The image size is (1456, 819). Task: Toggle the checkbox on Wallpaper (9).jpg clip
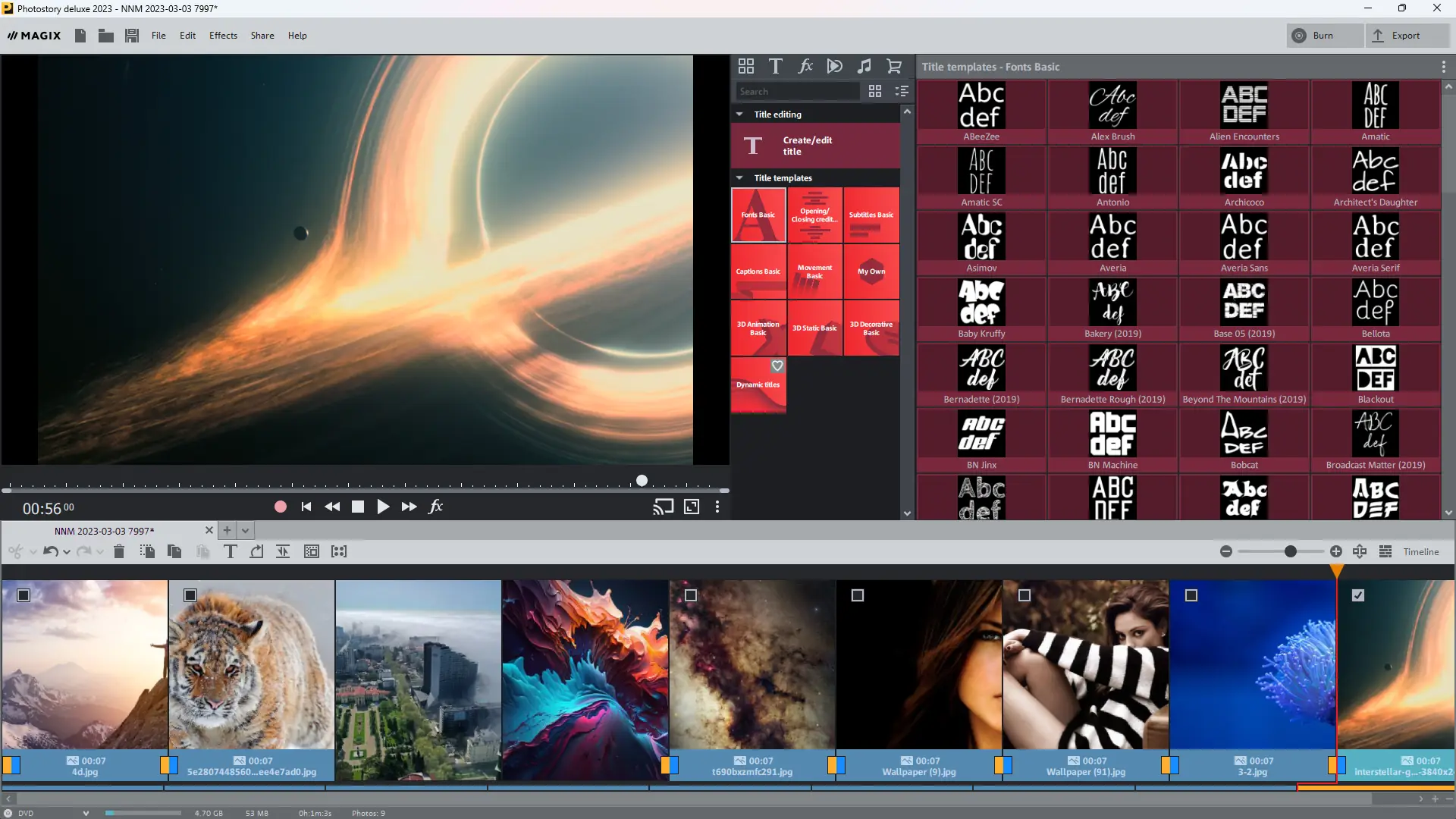[x=857, y=595]
